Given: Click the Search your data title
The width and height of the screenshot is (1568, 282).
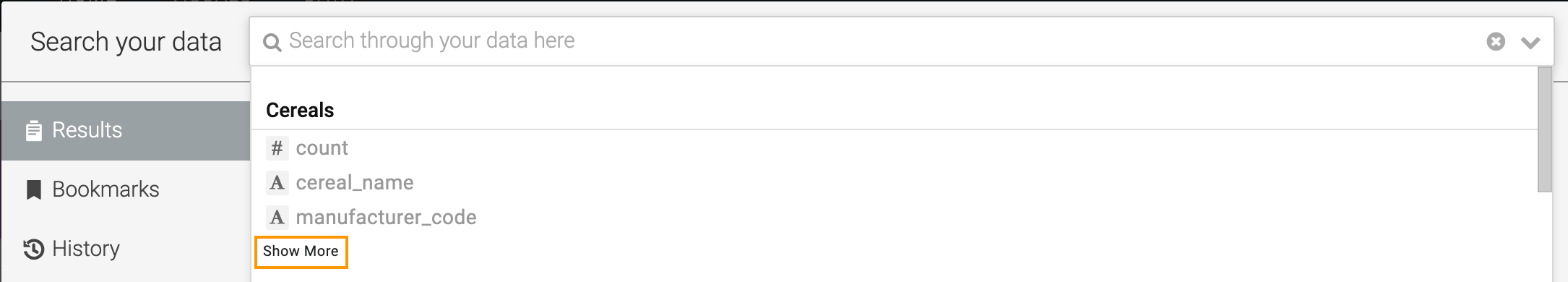Looking at the screenshot, I should [x=126, y=42].
